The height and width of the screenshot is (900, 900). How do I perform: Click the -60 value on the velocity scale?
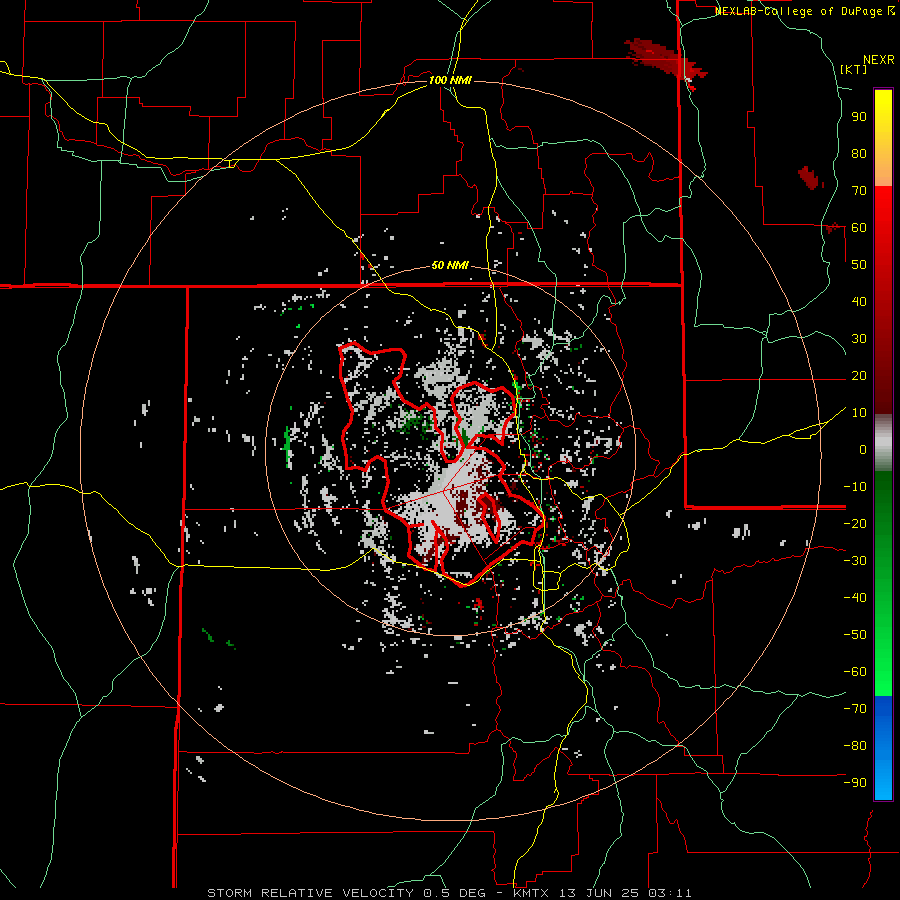pyautogui.click(x=855, y=672)
